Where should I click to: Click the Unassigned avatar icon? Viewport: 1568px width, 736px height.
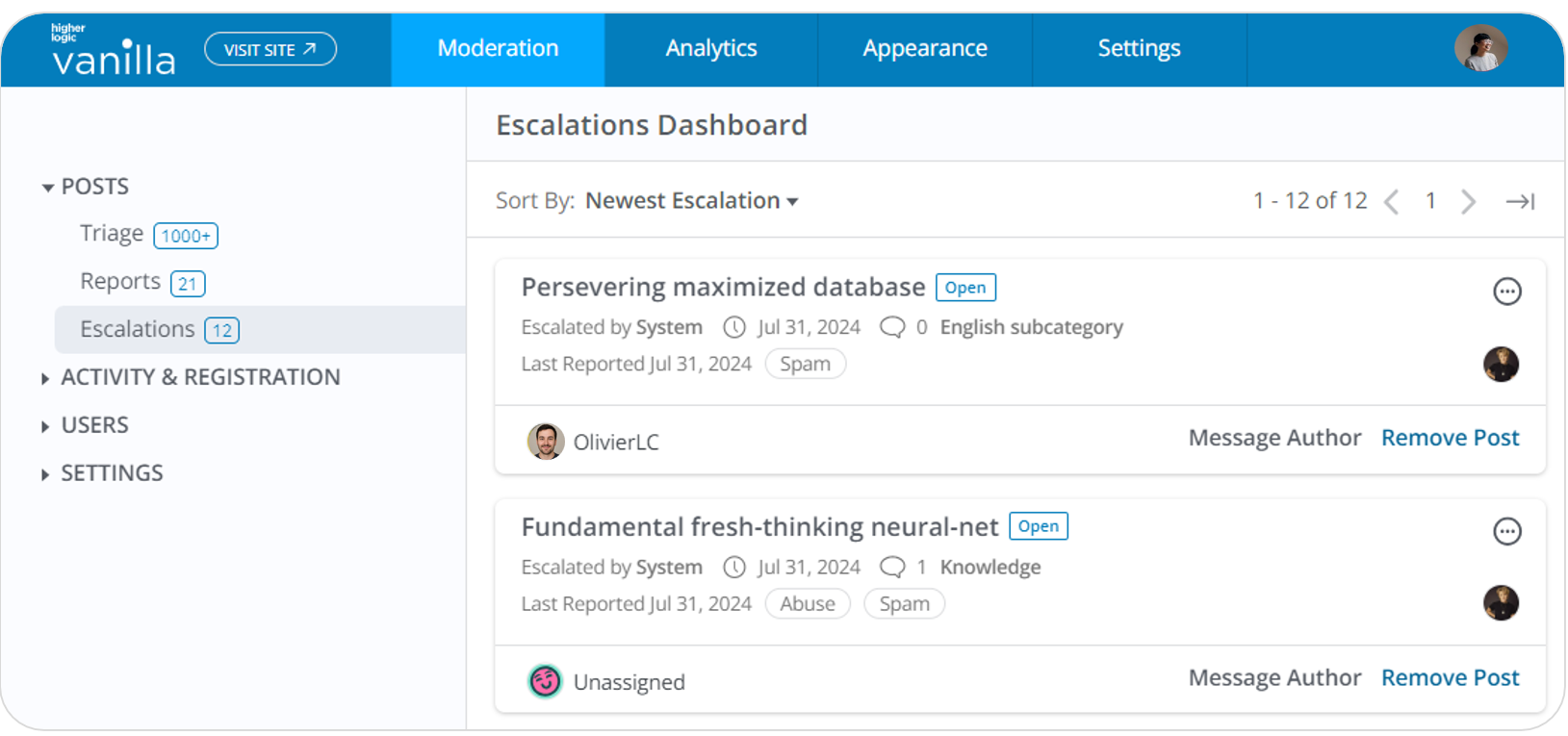point(546,681)
